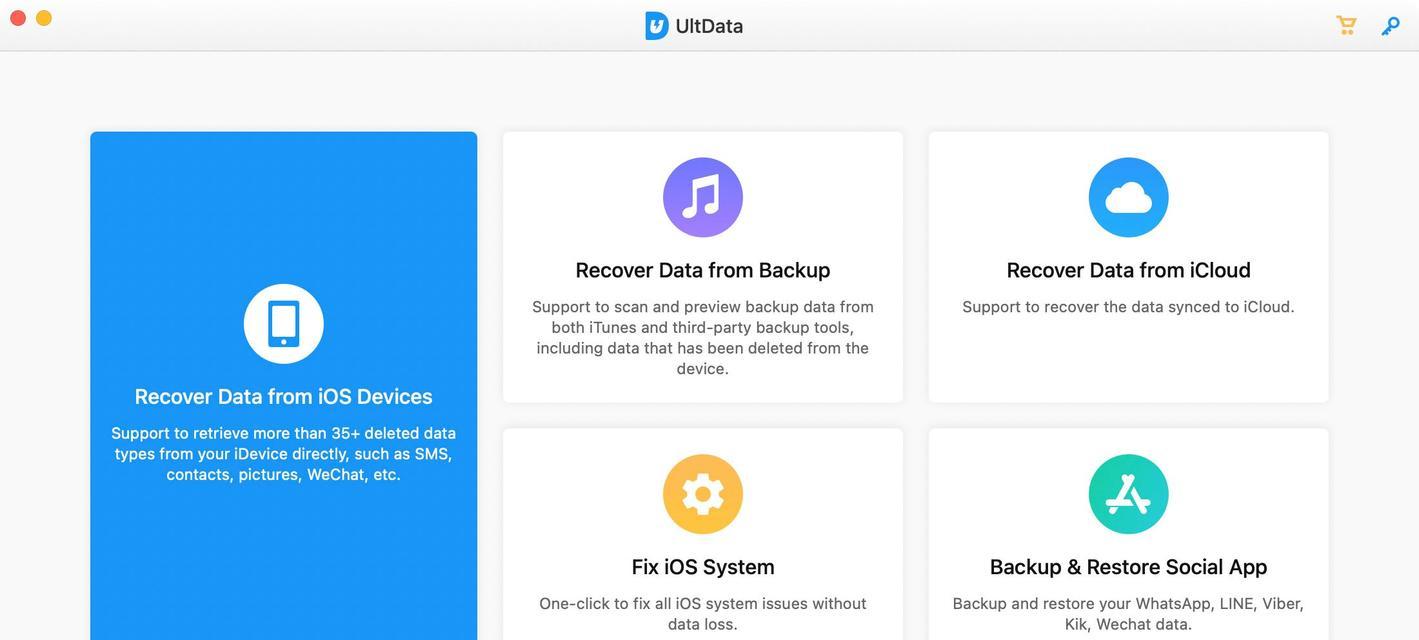This screenshot has height=640, width=1419.
Task: Click the UltData logo icon
Action: (656, 26)
